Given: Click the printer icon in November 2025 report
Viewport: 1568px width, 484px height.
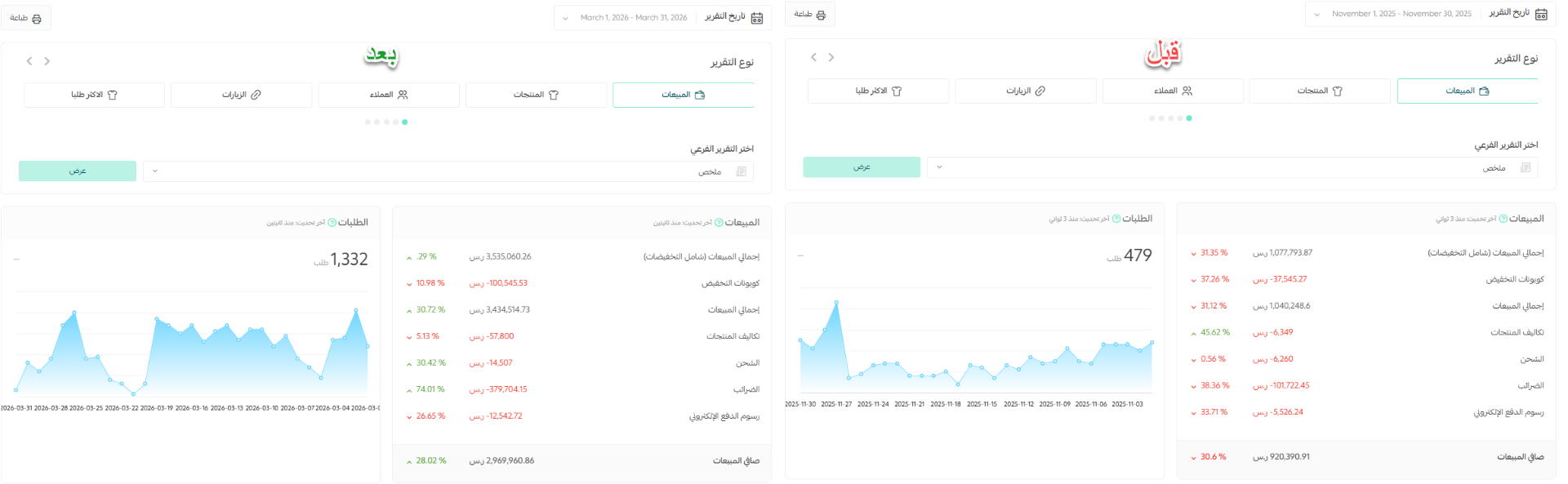Looking at the screenshot, I should [x=821, y=15].
